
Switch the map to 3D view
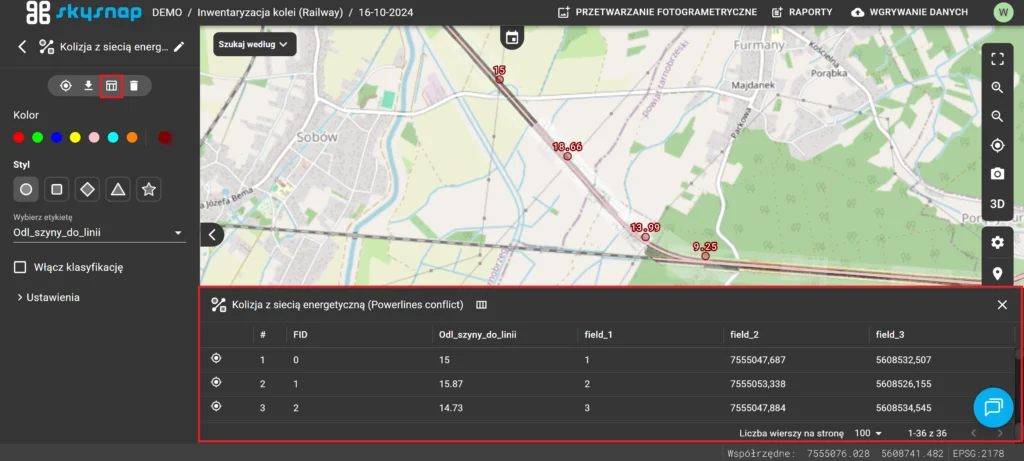pyautogui.click(x=997, y=204)
